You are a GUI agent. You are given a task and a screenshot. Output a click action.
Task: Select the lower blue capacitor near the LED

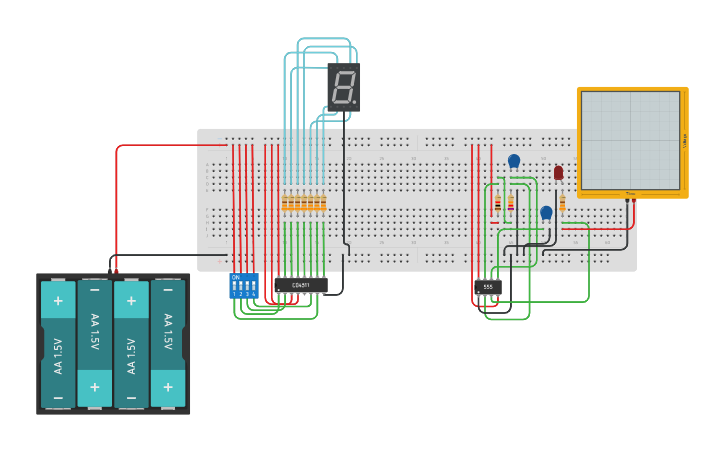[x=546, y=213]
